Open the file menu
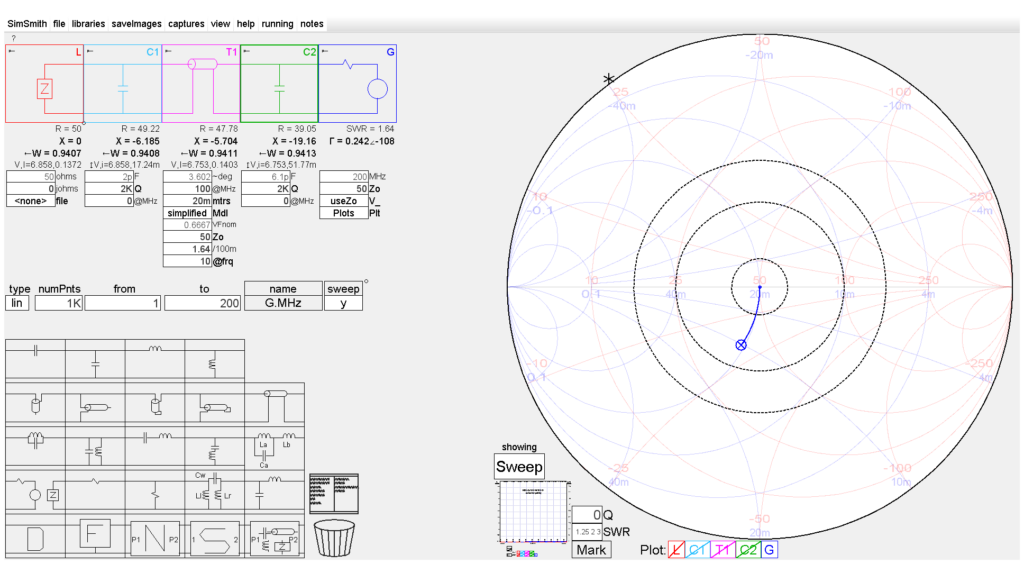The image size is (1024, 564). click(x=59, y=24)
